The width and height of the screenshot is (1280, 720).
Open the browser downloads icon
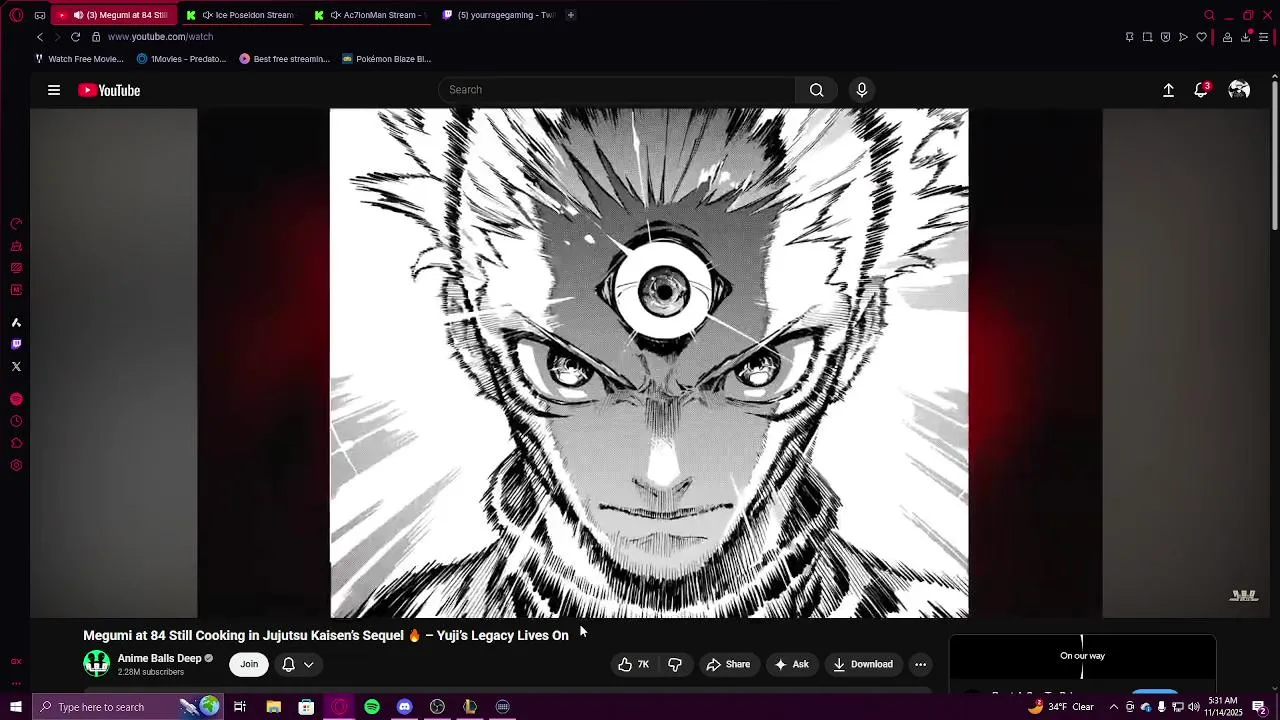click(x=1245, y=37)
